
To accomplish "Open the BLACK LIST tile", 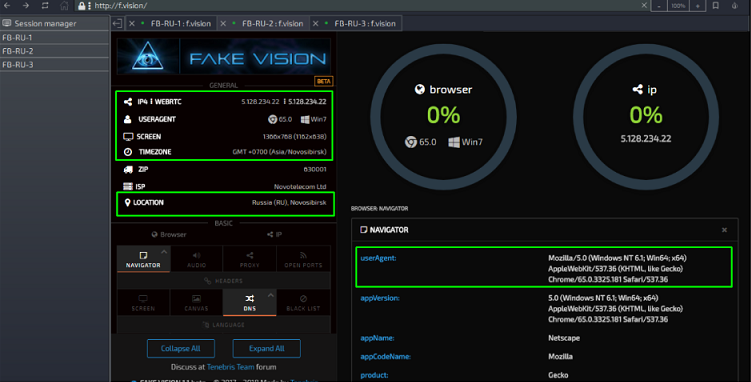I will click(303, 303).
